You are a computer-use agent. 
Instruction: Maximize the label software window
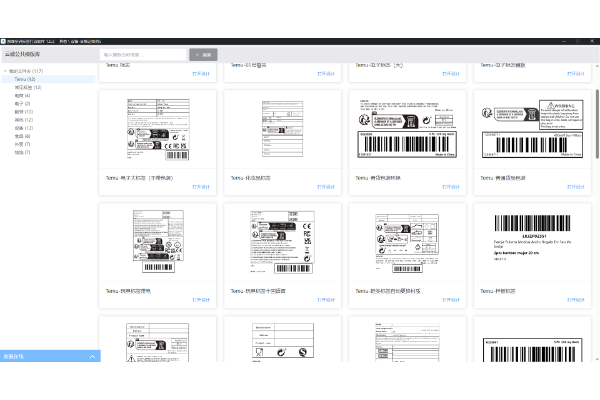click(x=578, y=41)
